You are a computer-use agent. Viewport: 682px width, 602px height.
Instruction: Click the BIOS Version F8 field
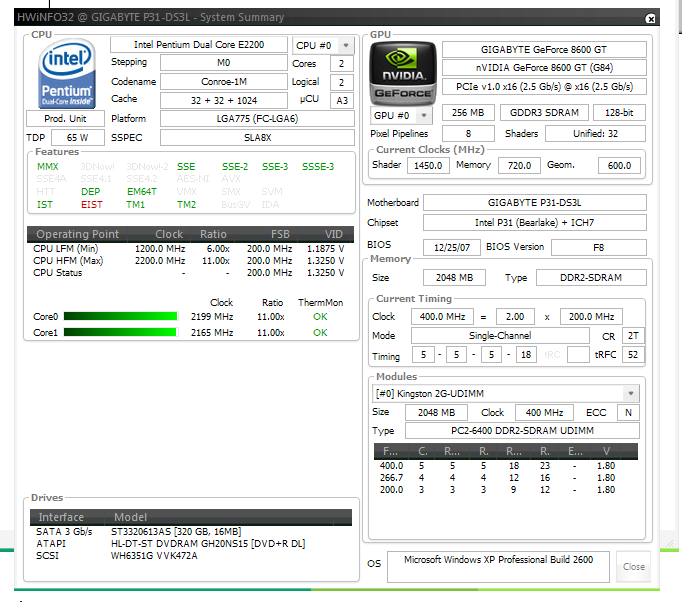click(598, 247)
